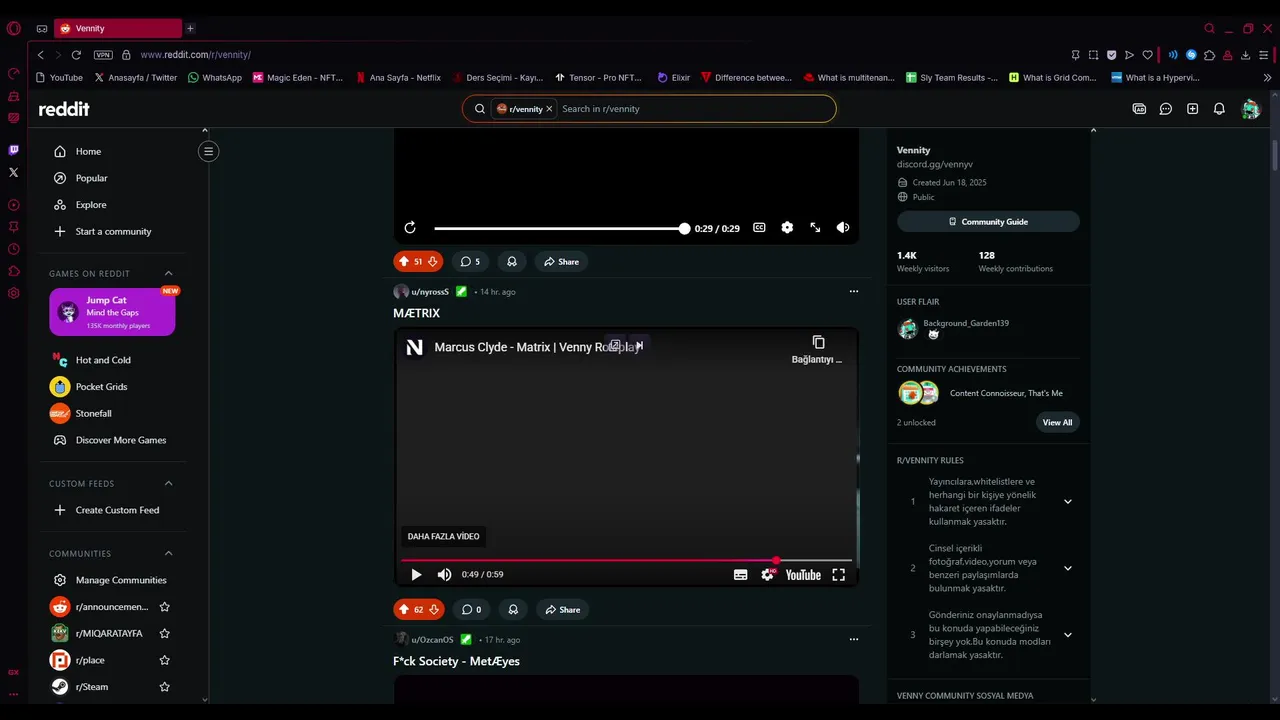Image resolution: width=1280 pixels, height=720 pixels.
Task: Upvote the post with 62 votes
Action: click(404, 610)
